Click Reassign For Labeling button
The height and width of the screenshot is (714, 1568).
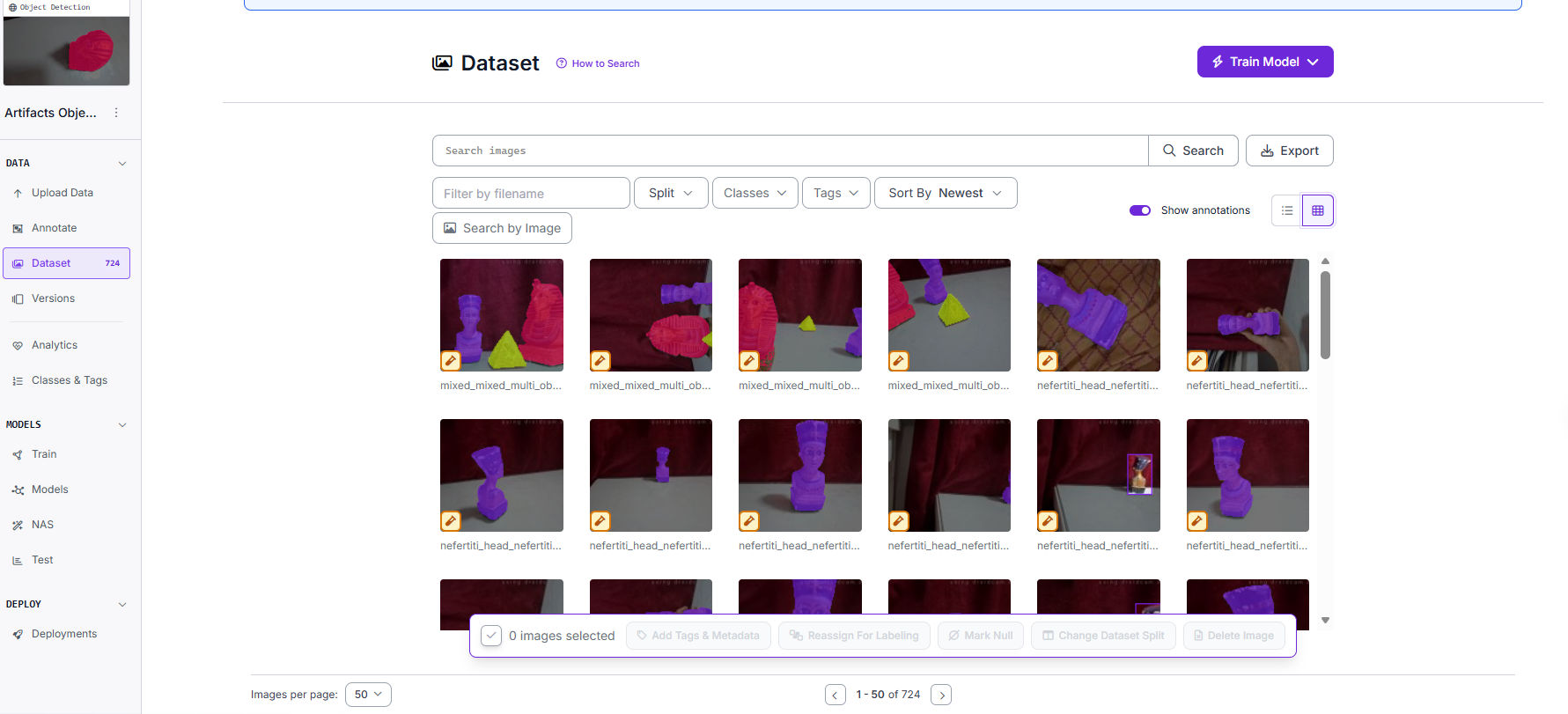pyautogui.click(x=854, y=636)
